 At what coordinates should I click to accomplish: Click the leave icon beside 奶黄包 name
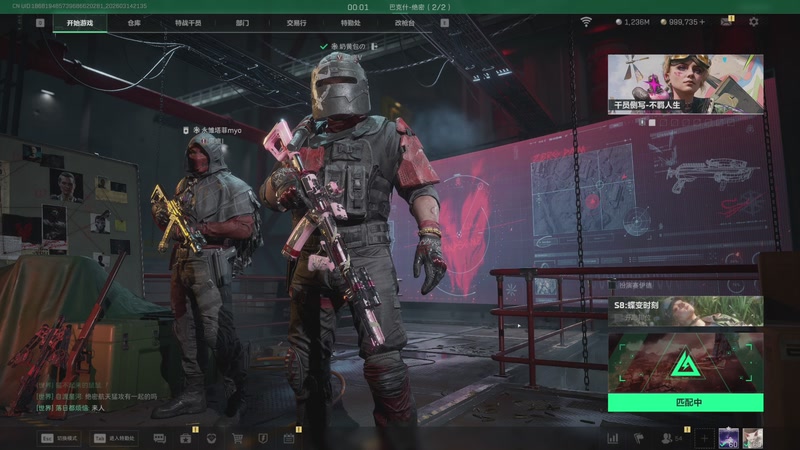pyautogui.click(x=374, y=46)
